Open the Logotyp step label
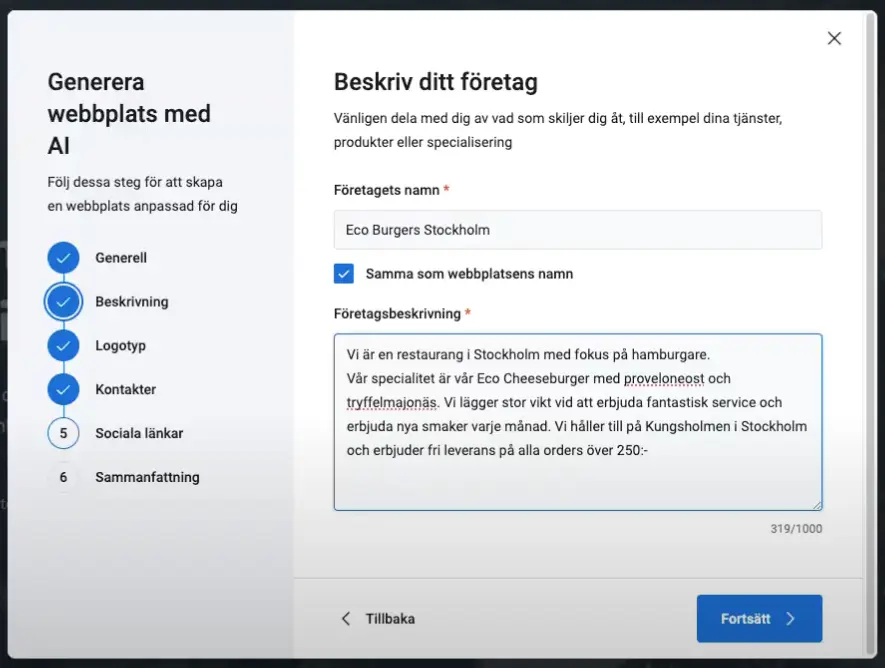 [x=120, y=345]
